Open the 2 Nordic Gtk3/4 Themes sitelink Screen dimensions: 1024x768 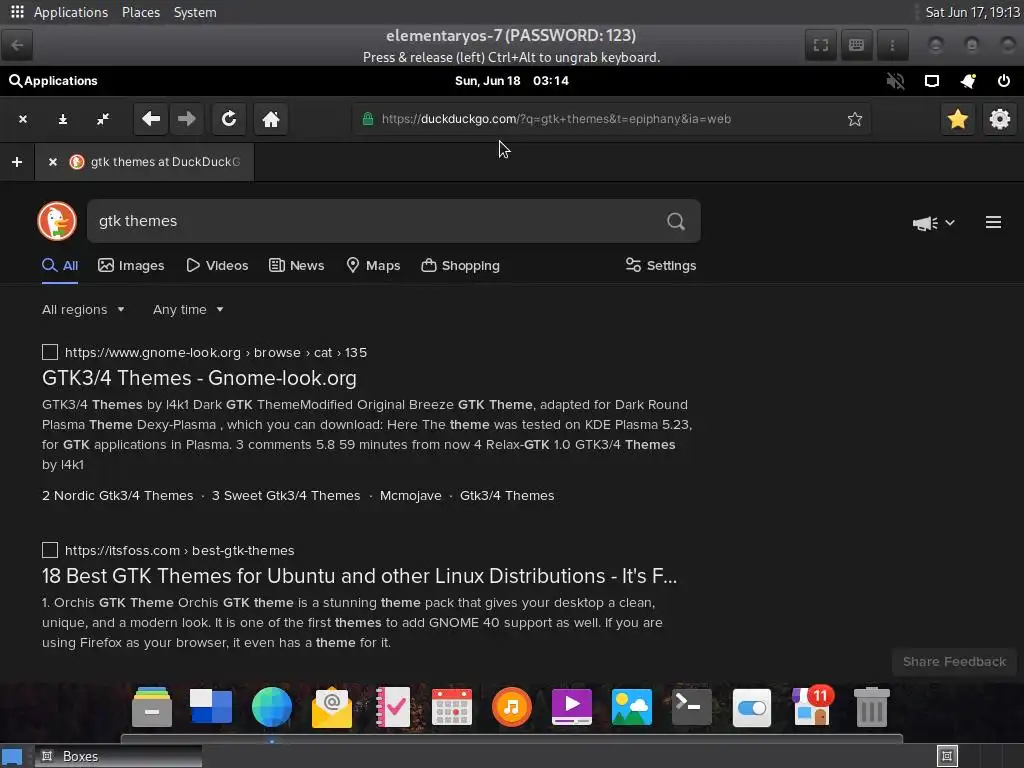[118, 496]
